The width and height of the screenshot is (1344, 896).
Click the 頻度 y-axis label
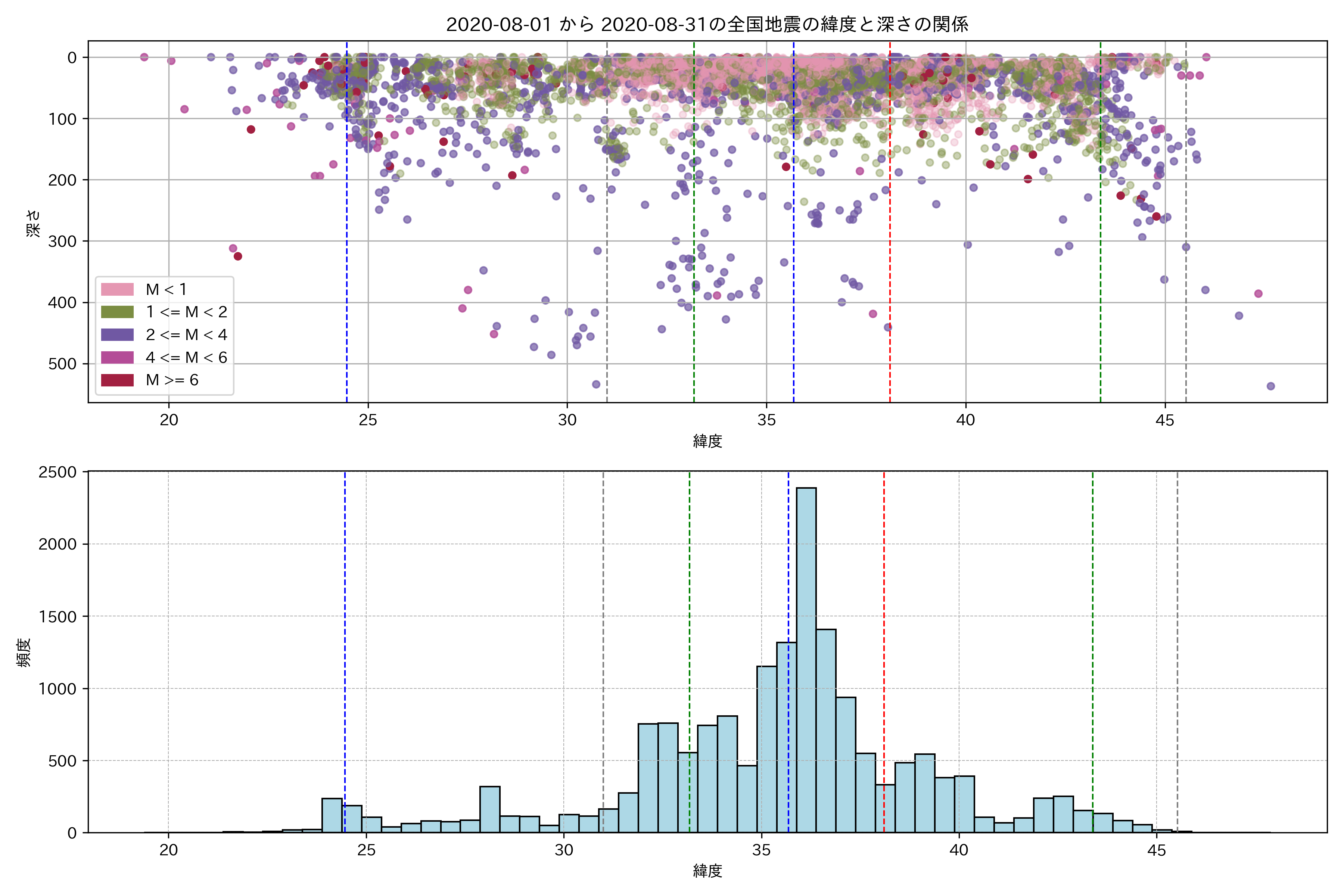24,653
